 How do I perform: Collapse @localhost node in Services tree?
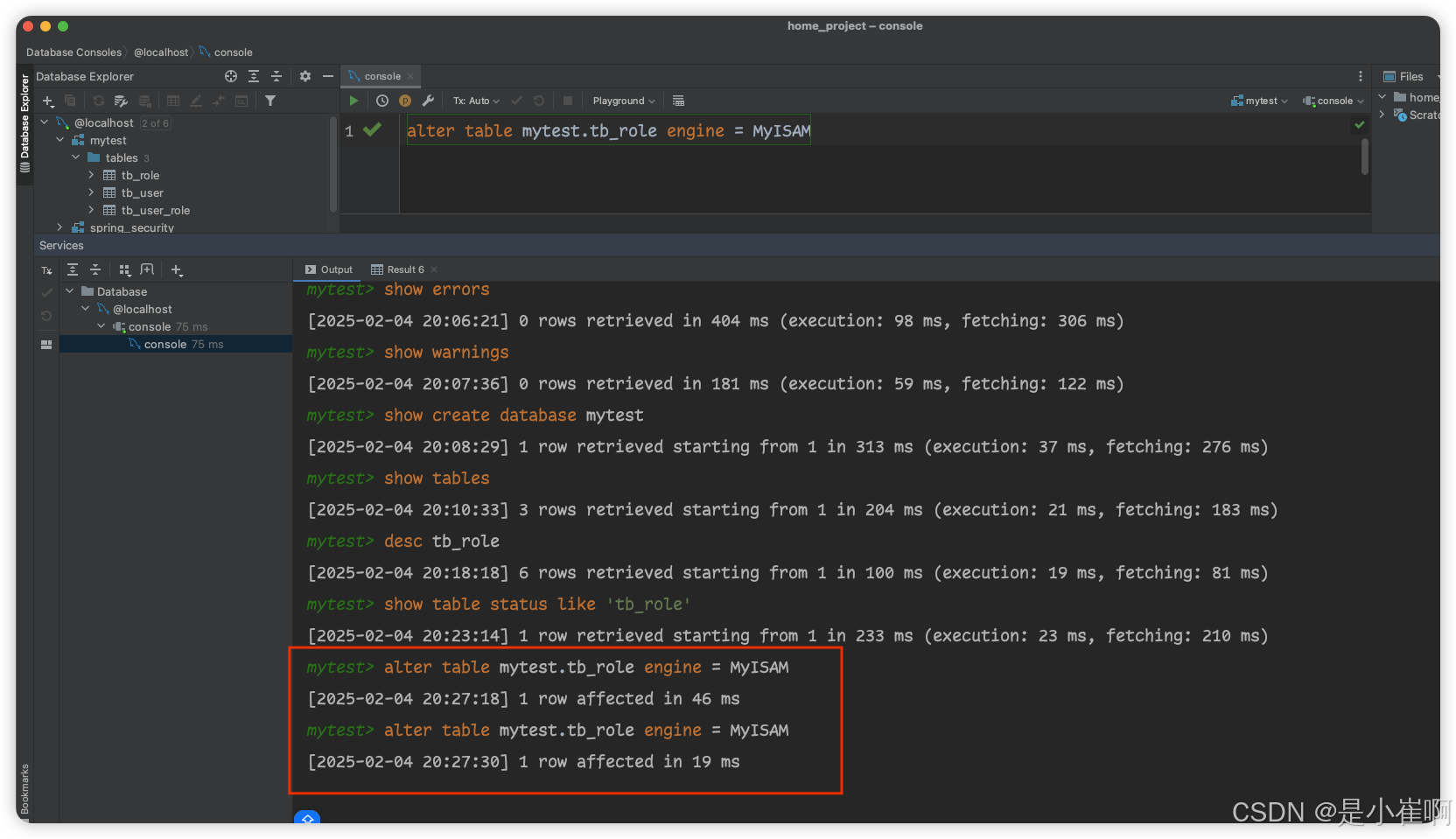[86, 309]
